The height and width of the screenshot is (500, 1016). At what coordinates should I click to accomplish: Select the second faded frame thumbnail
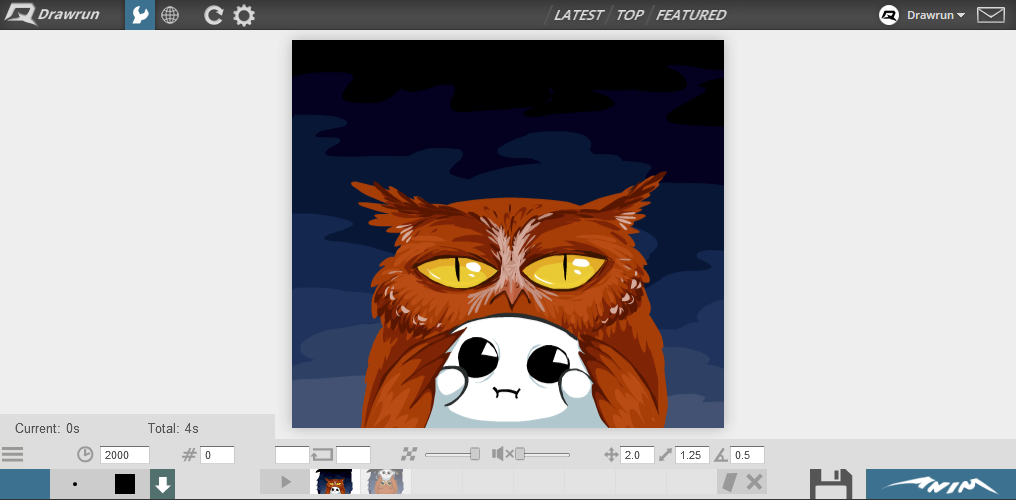pyautogui.click(x=386, y=482)
